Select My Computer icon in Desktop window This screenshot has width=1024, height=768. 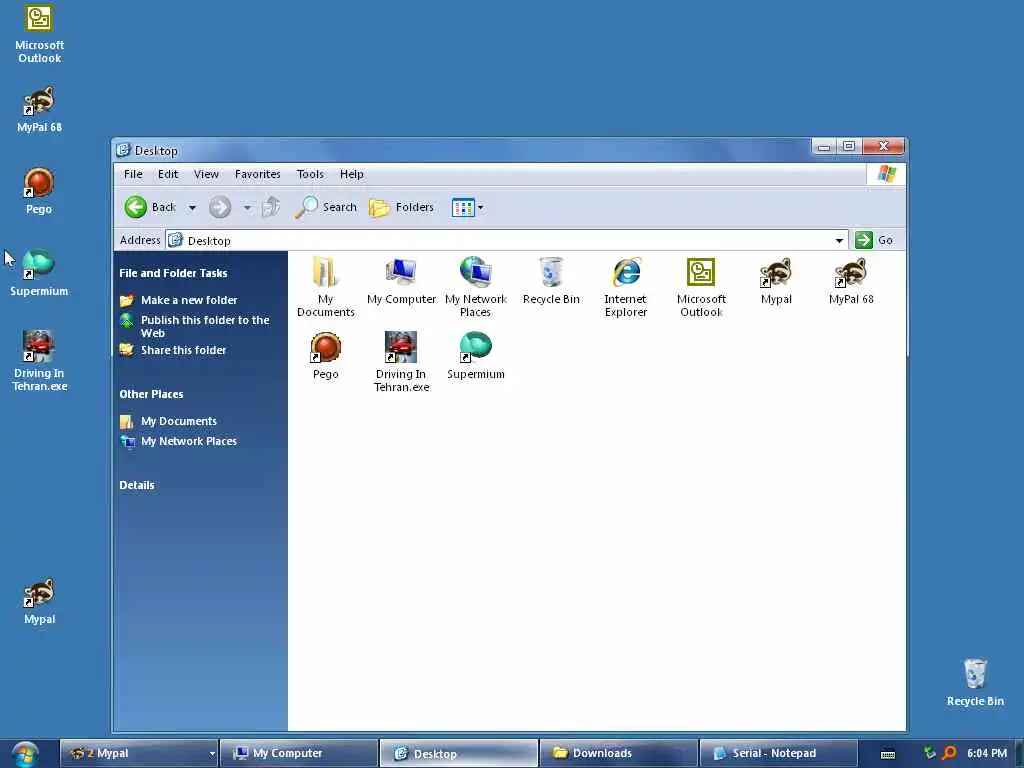click(401, 281)
